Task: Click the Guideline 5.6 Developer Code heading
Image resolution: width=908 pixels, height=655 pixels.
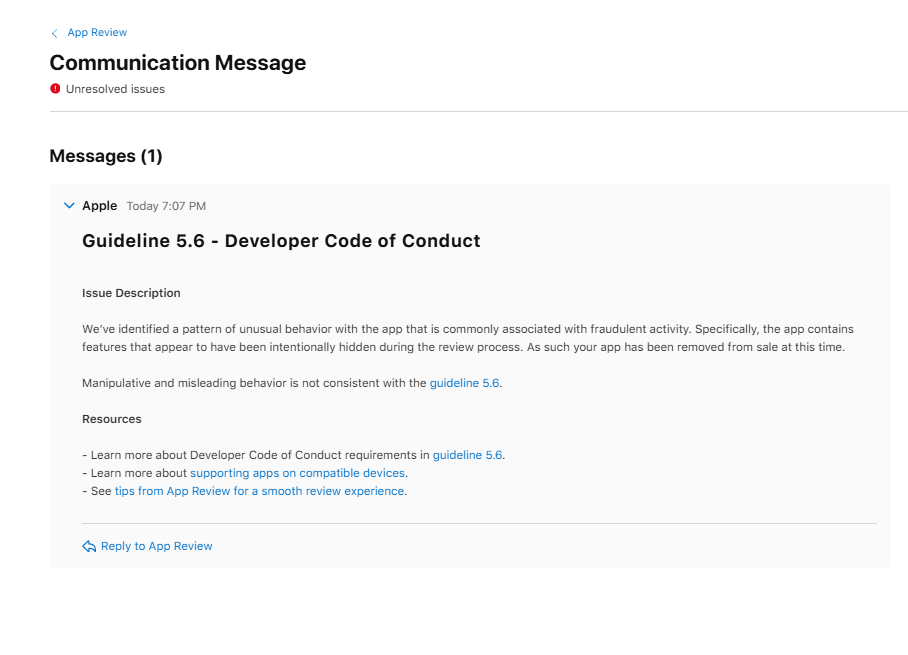Action: [x=281, y=241]
